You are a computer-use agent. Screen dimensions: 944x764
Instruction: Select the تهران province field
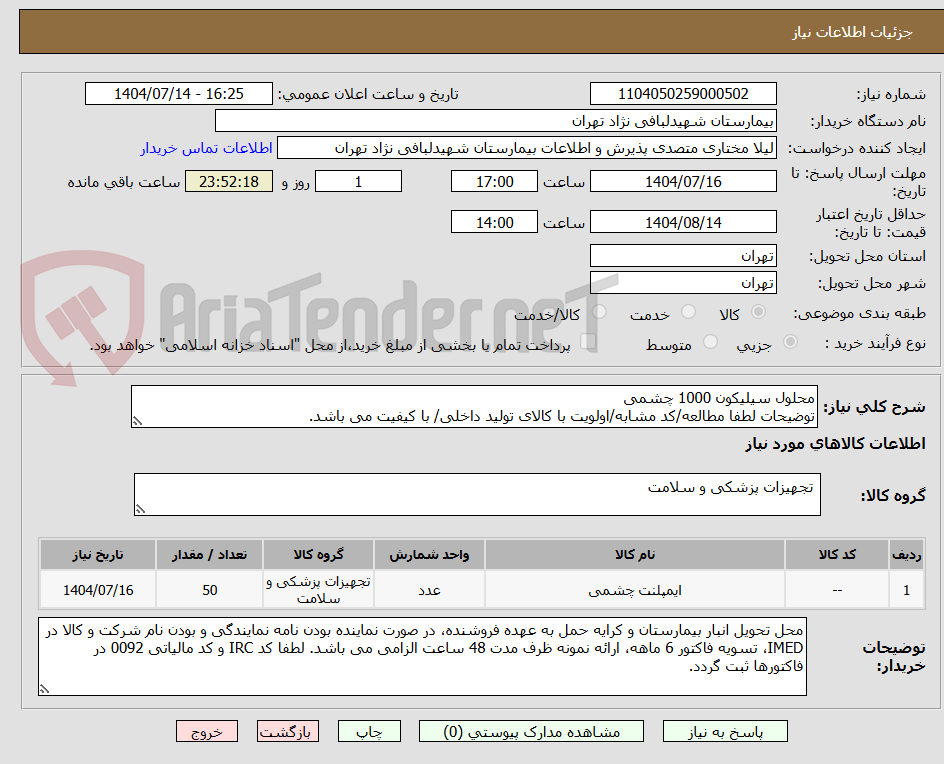pos(683,255)
